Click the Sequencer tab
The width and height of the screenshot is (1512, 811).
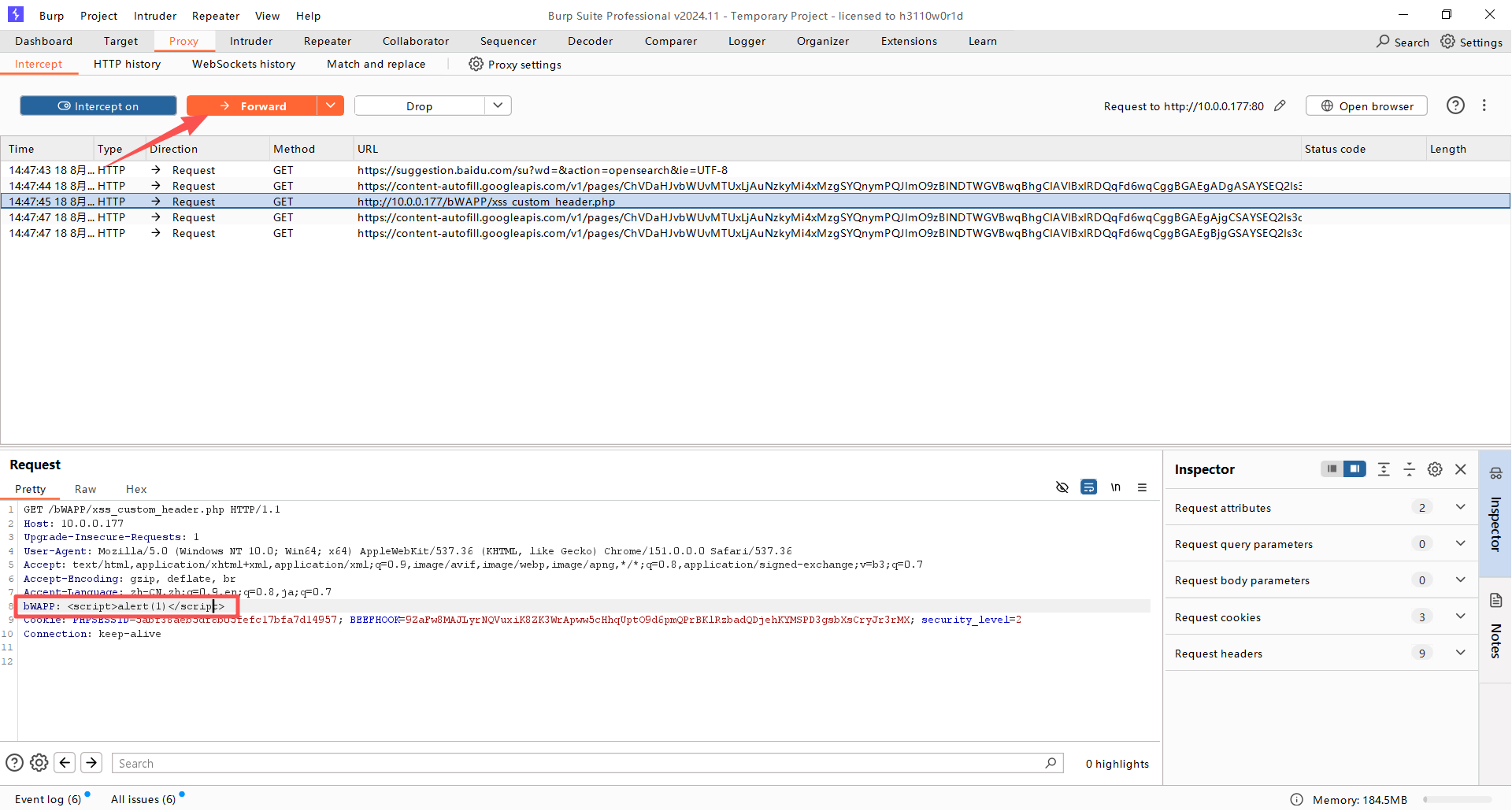[509, 41]
